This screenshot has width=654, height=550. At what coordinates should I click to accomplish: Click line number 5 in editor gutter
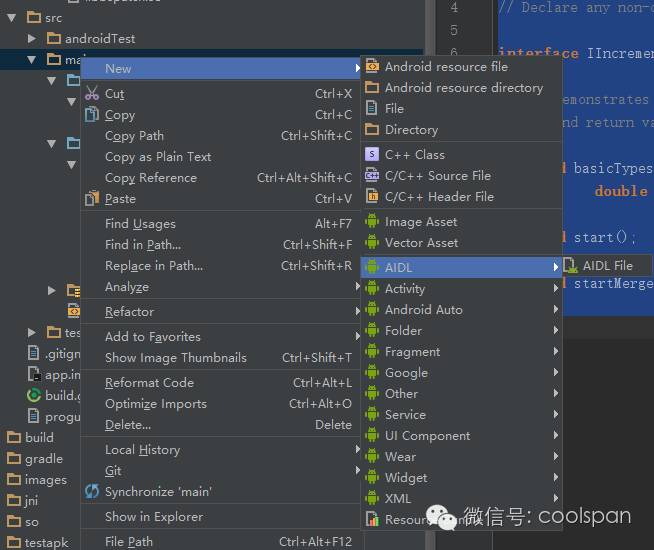454,30
